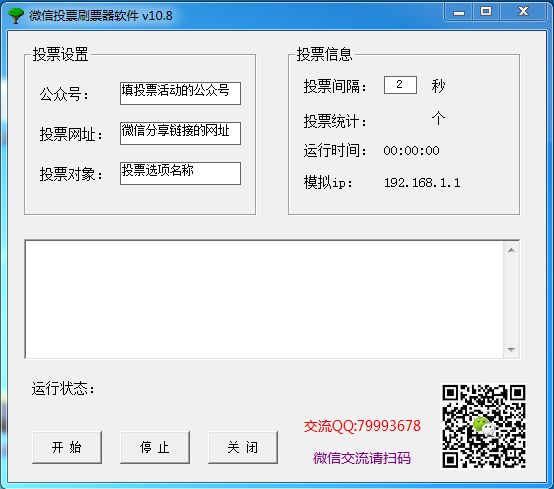Click the 模拟ip label
The width and height of the screenshot is (554, 489).
click(328, 183)
